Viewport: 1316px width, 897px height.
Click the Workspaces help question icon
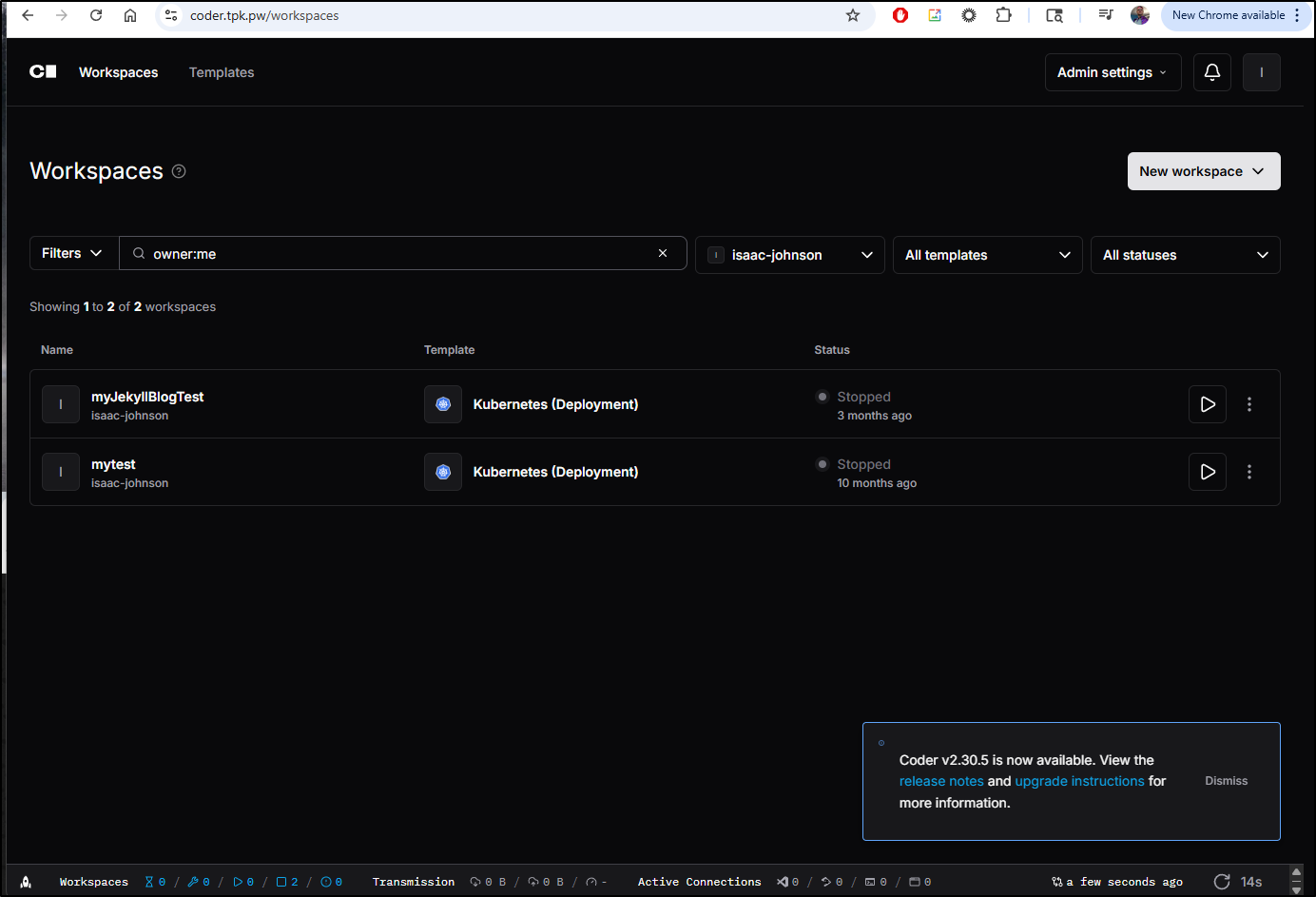click(179, 171)
